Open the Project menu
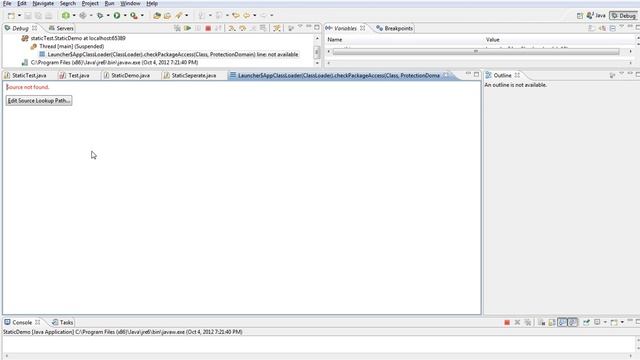 pyautogui.click(x=90, y=3)
